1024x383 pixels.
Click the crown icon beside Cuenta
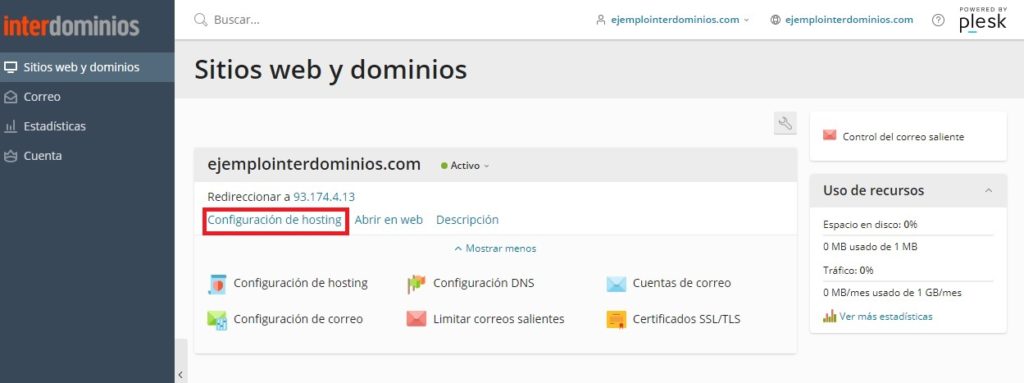10,156
